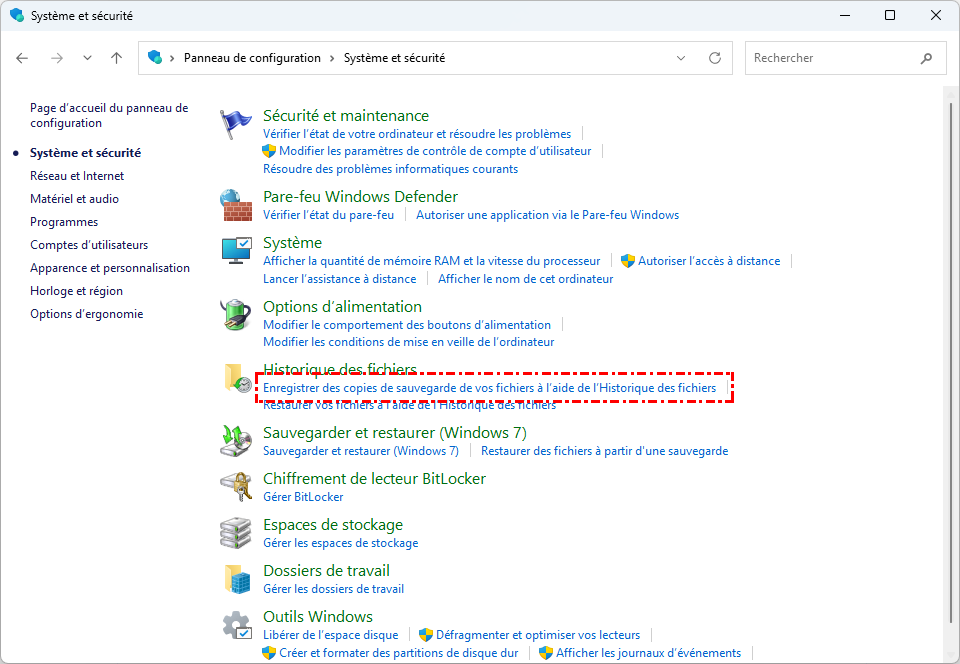
Task: Open the Options d'alimentation battery icon
Action: click(237, 315)
